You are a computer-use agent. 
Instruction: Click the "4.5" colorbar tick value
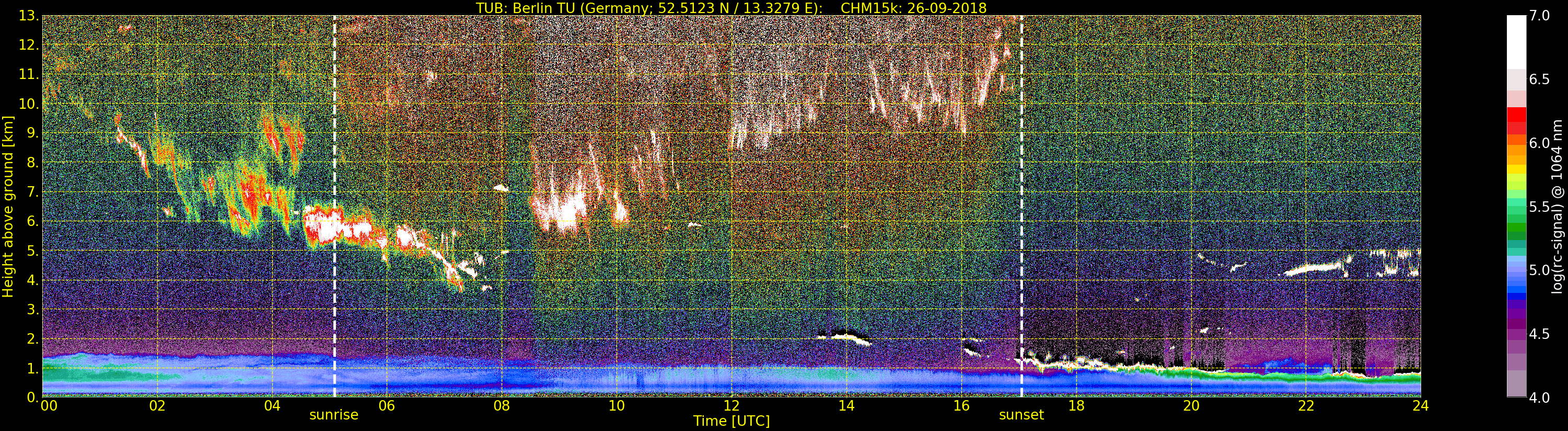click(x=1539, y=335)
